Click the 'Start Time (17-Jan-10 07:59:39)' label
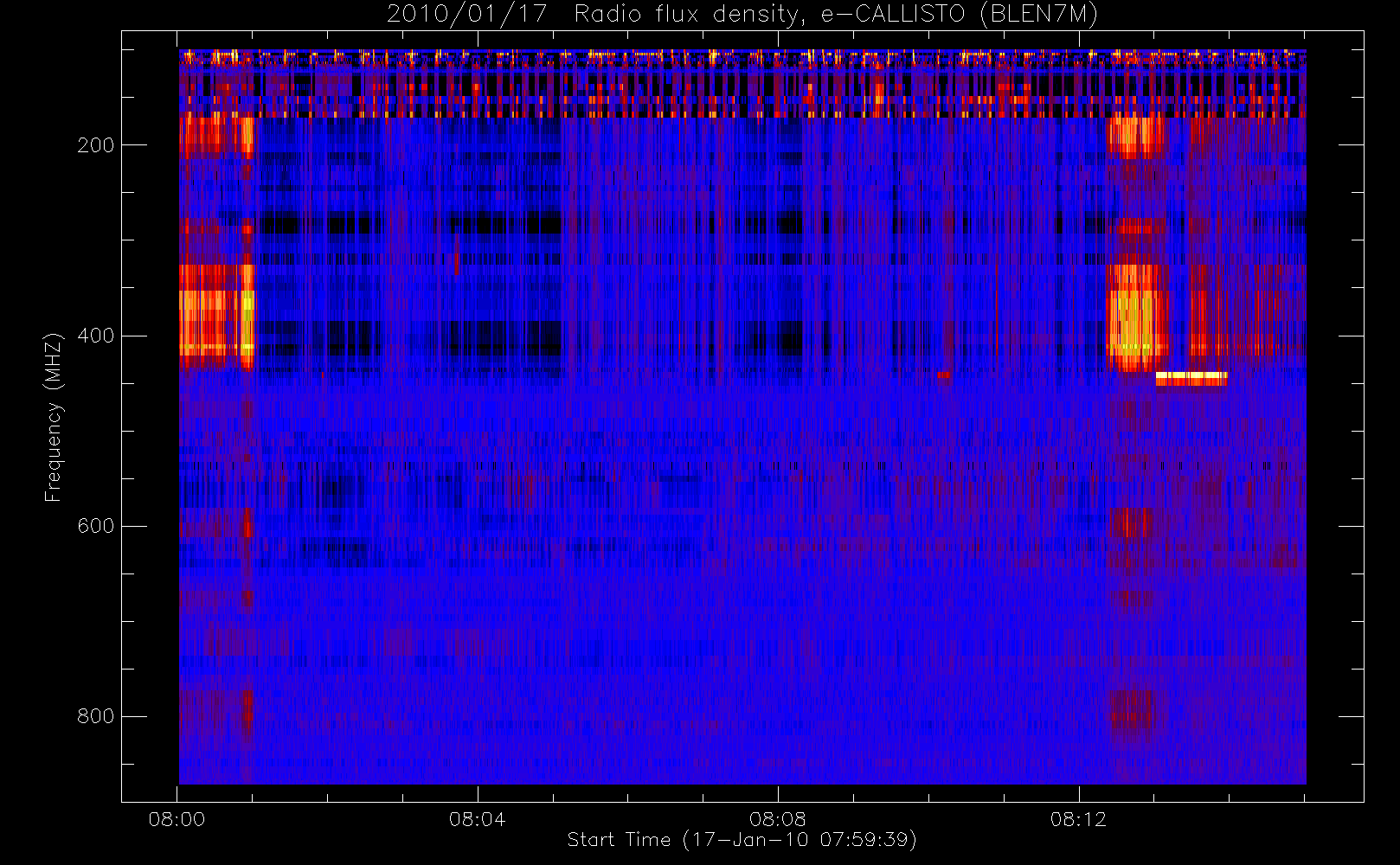Image resolution: width=1400 pixels, height=865 pixels. 742,839
